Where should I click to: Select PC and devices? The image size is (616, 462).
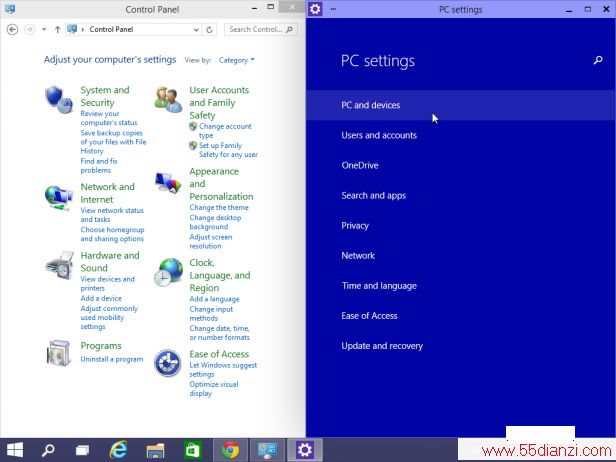pyautogui.click(x=460, y=105)
